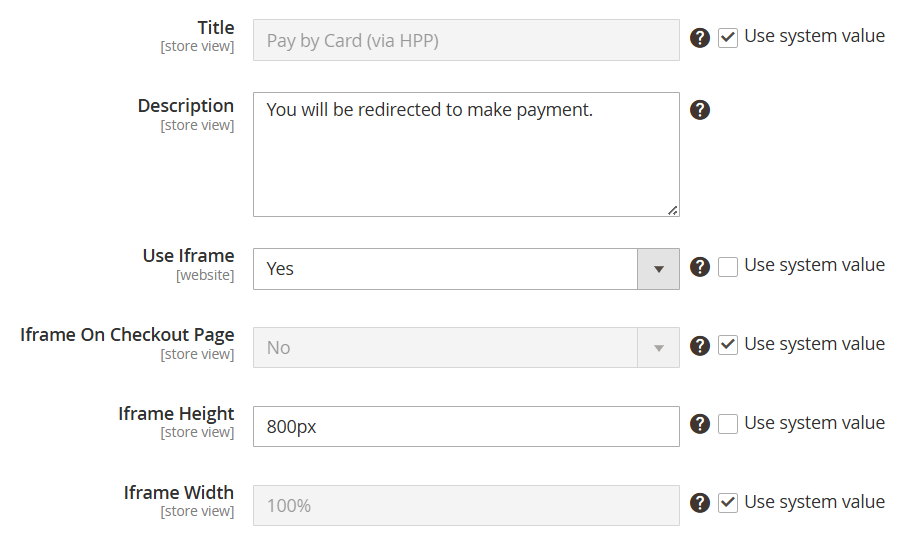
Task: Click the help icon next to Title
Action: pos(700,38)
